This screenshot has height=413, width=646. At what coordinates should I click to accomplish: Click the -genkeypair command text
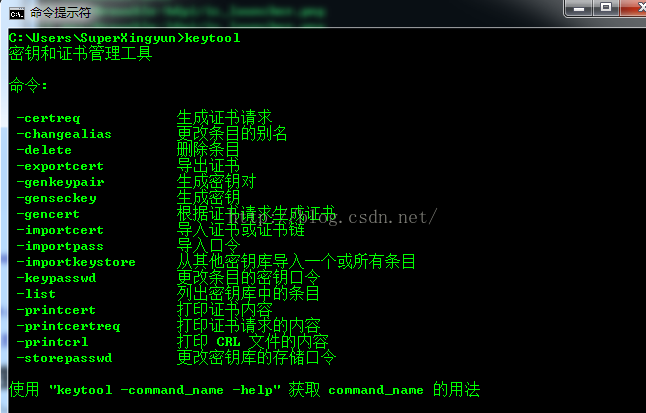point(61,183)
